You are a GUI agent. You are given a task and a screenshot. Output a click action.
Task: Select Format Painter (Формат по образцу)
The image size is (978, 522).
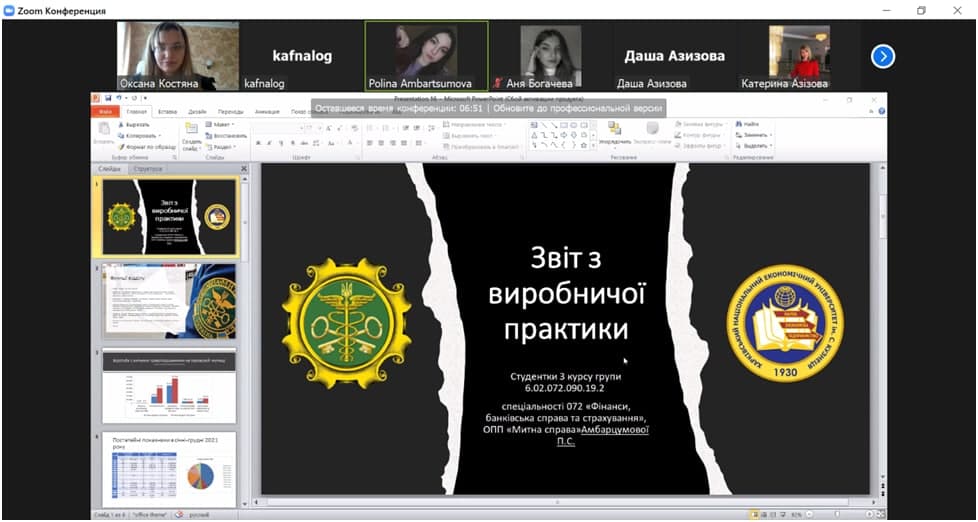[147, 147]
